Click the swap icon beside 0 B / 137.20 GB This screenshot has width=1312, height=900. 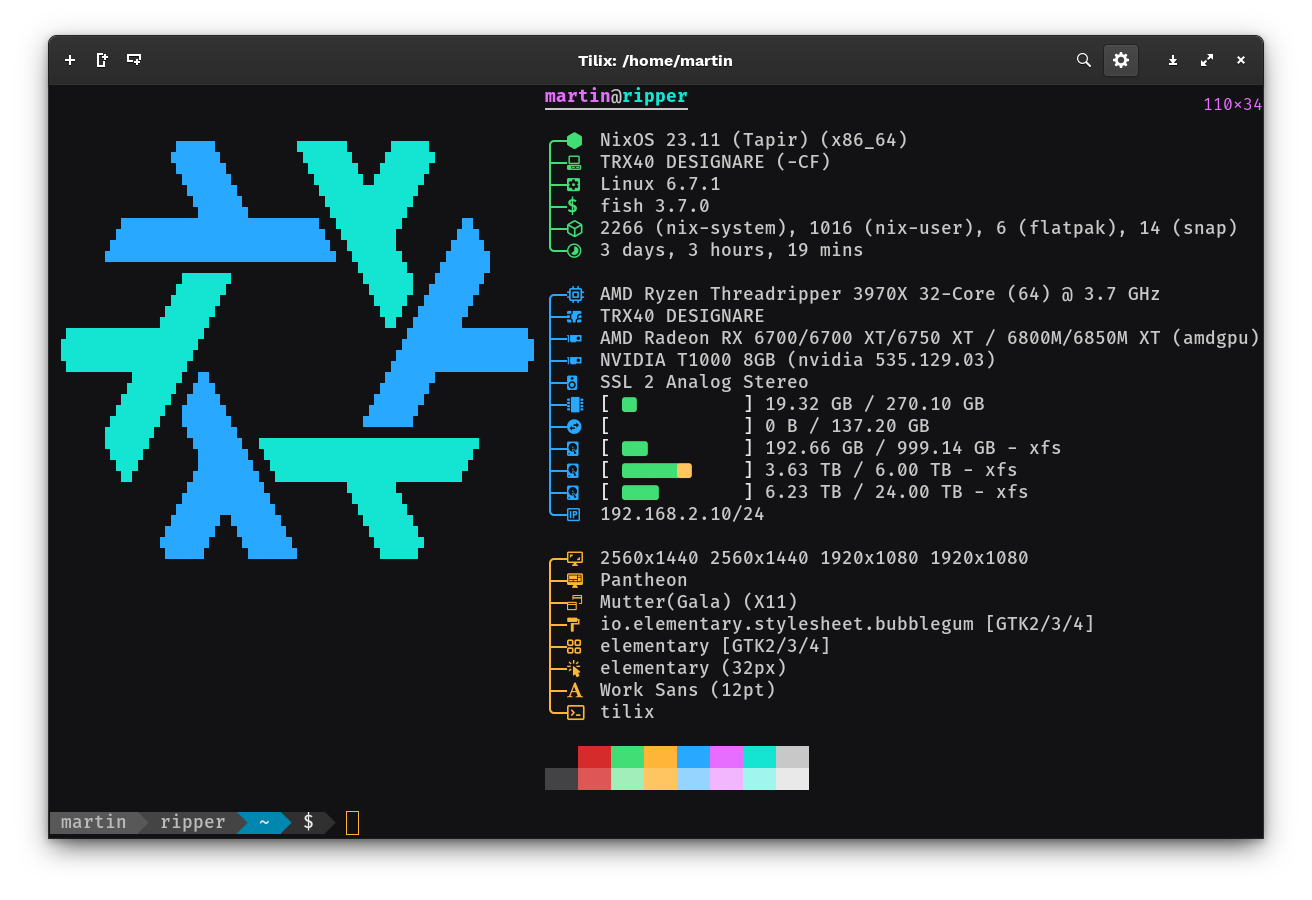coord(574,426)
